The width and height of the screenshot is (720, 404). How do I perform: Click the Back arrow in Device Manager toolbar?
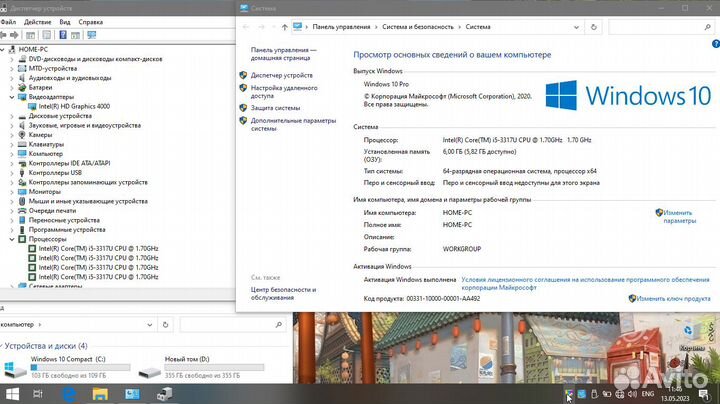pyautogui.click(x=3, y=35)
